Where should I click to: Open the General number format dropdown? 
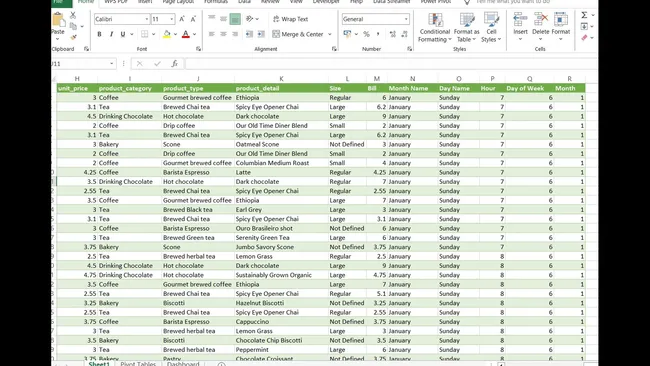tap(406, 19)
